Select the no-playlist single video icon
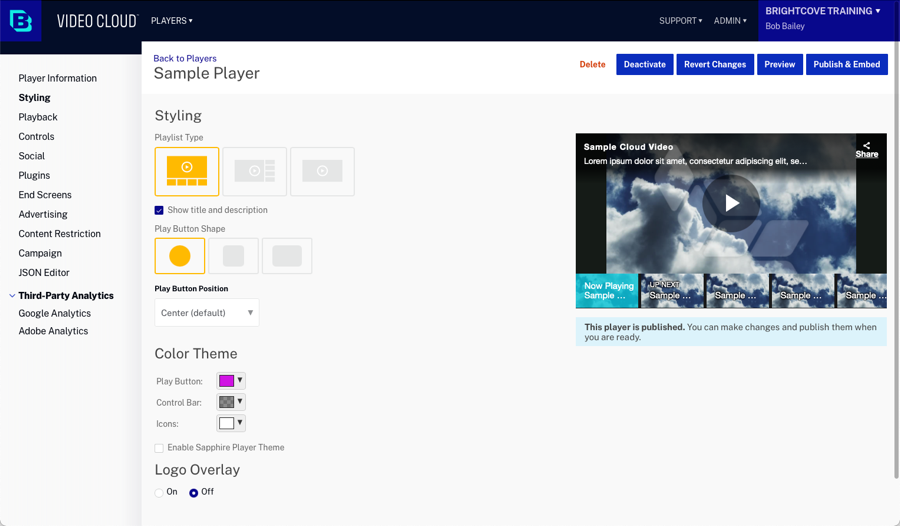Viewport: 900px width, 526px height. pos(322,171)
